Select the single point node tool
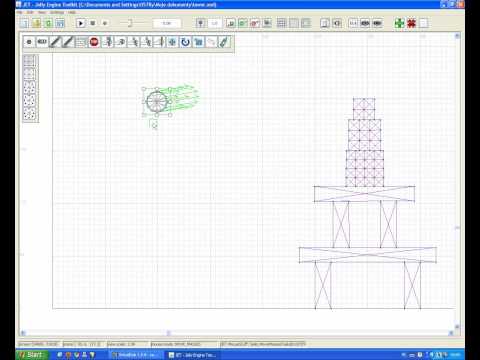Screen dimensions: 480x360 coord(29,42)
